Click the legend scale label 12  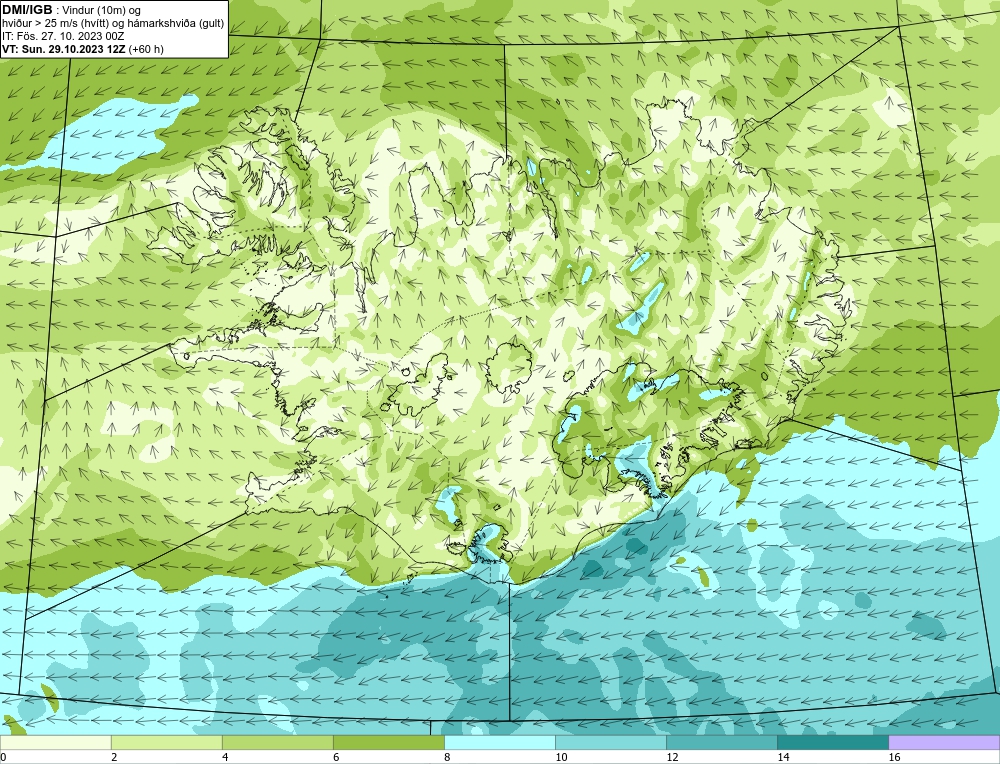[672, 757]
